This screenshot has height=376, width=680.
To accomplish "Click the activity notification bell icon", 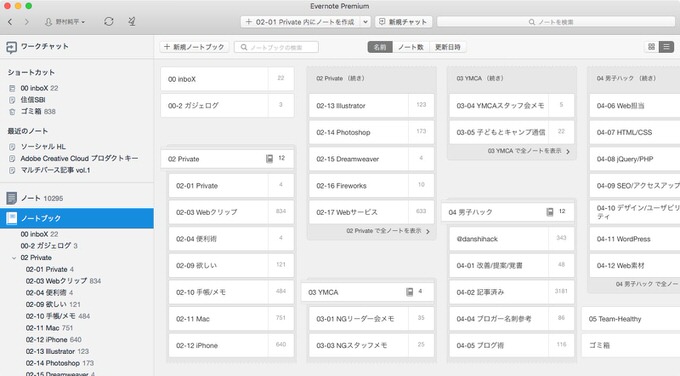I will 132,21.
